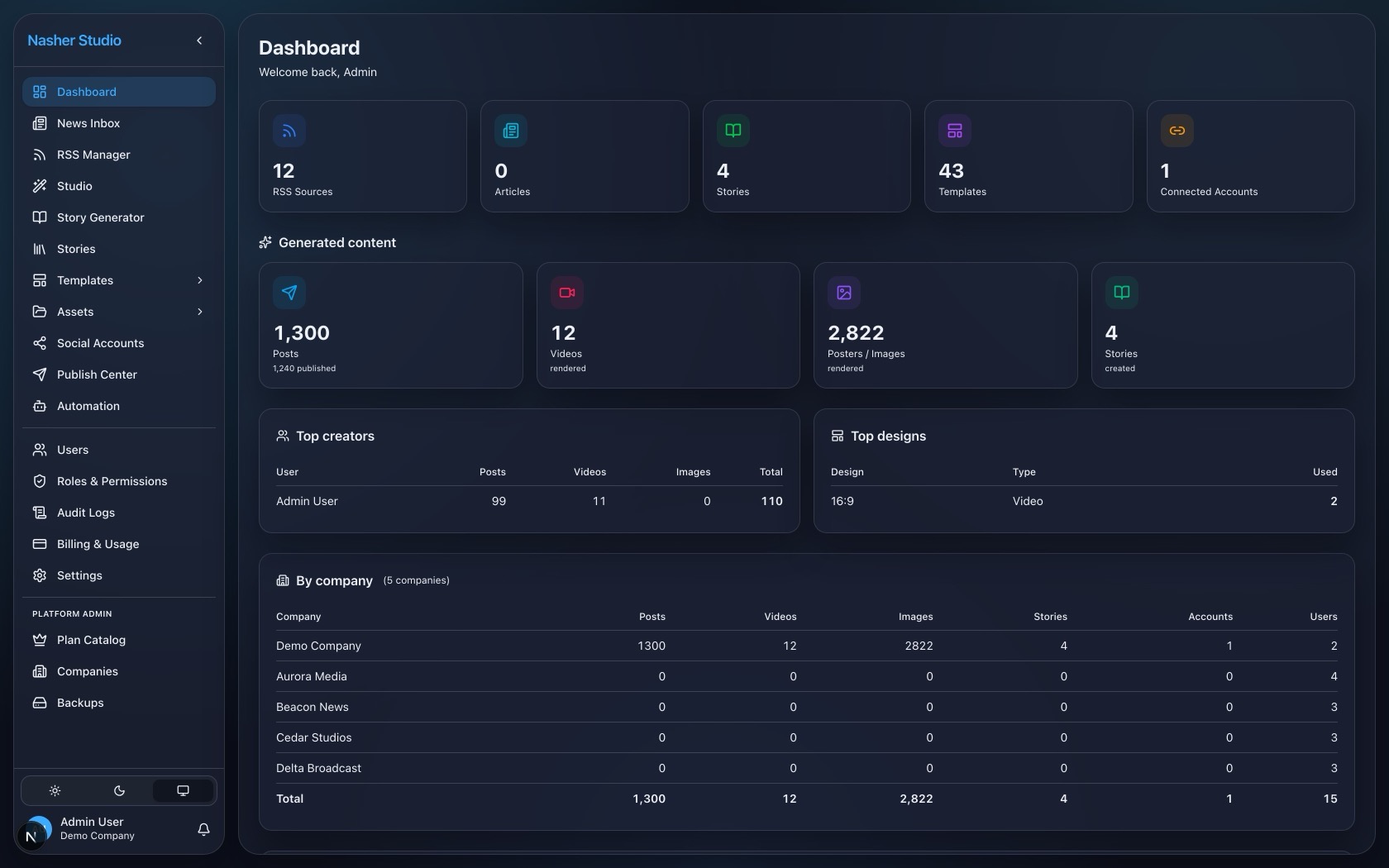Open notifications bell icon
1389x868 pixels.
(203, 829)
